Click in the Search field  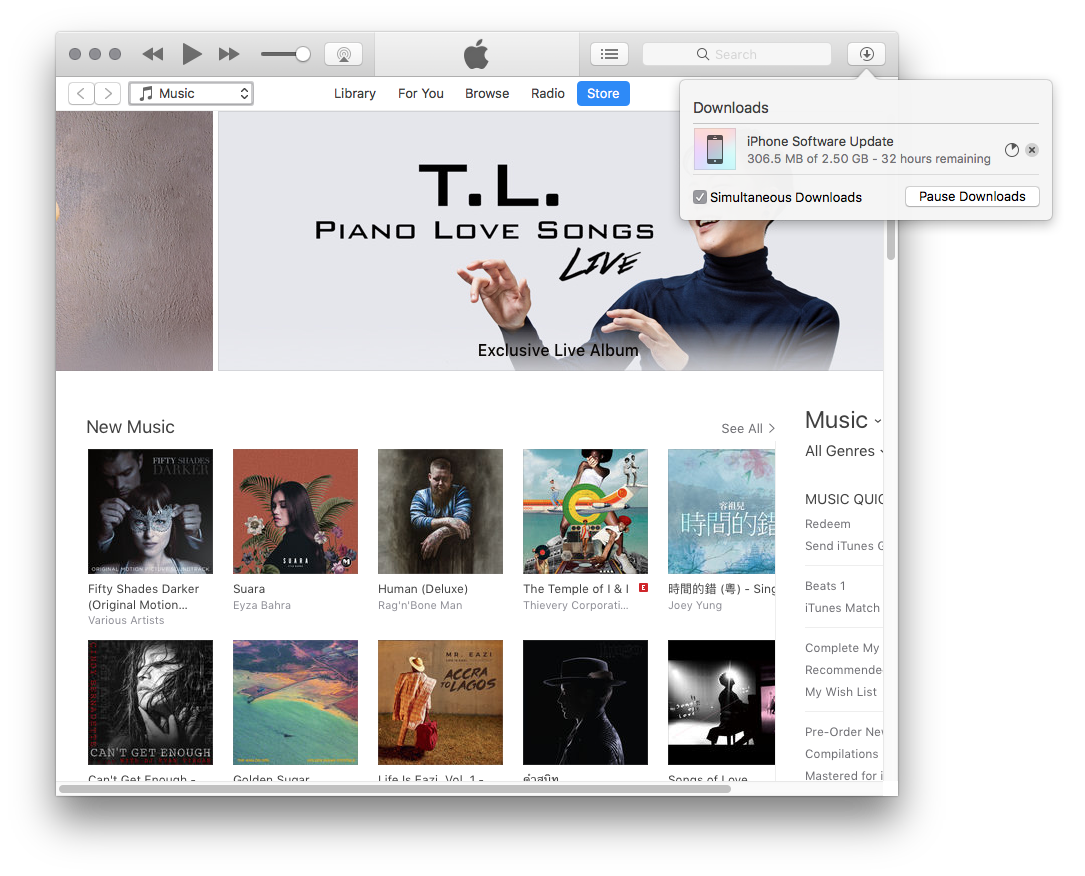(x=737, y=54)
